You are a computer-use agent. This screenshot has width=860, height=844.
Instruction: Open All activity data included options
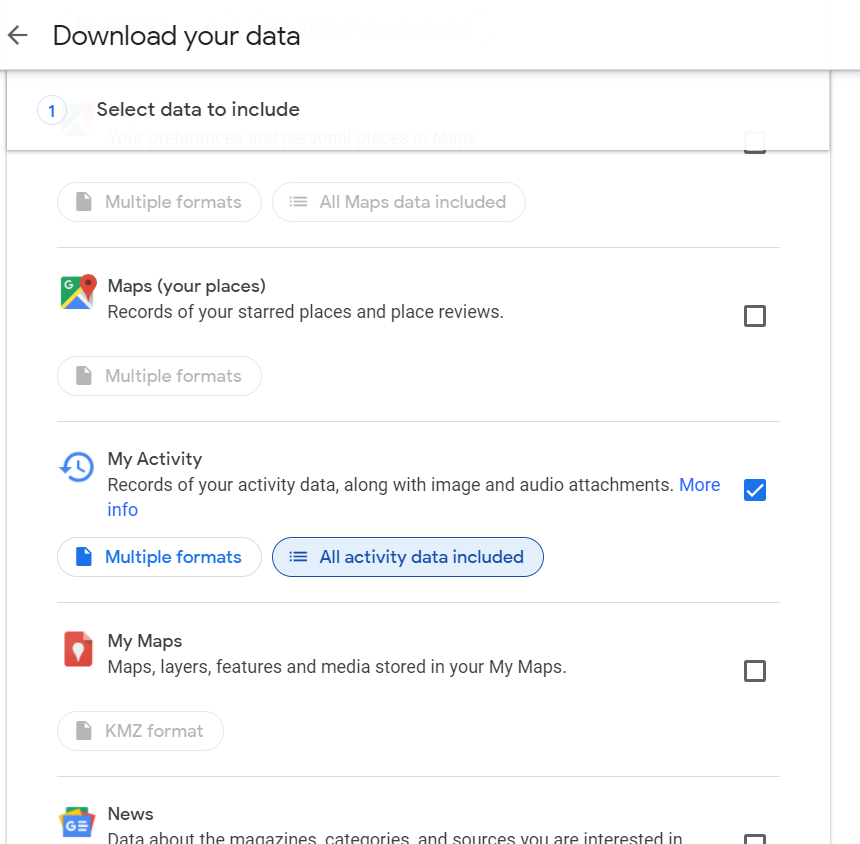[408, 557]
